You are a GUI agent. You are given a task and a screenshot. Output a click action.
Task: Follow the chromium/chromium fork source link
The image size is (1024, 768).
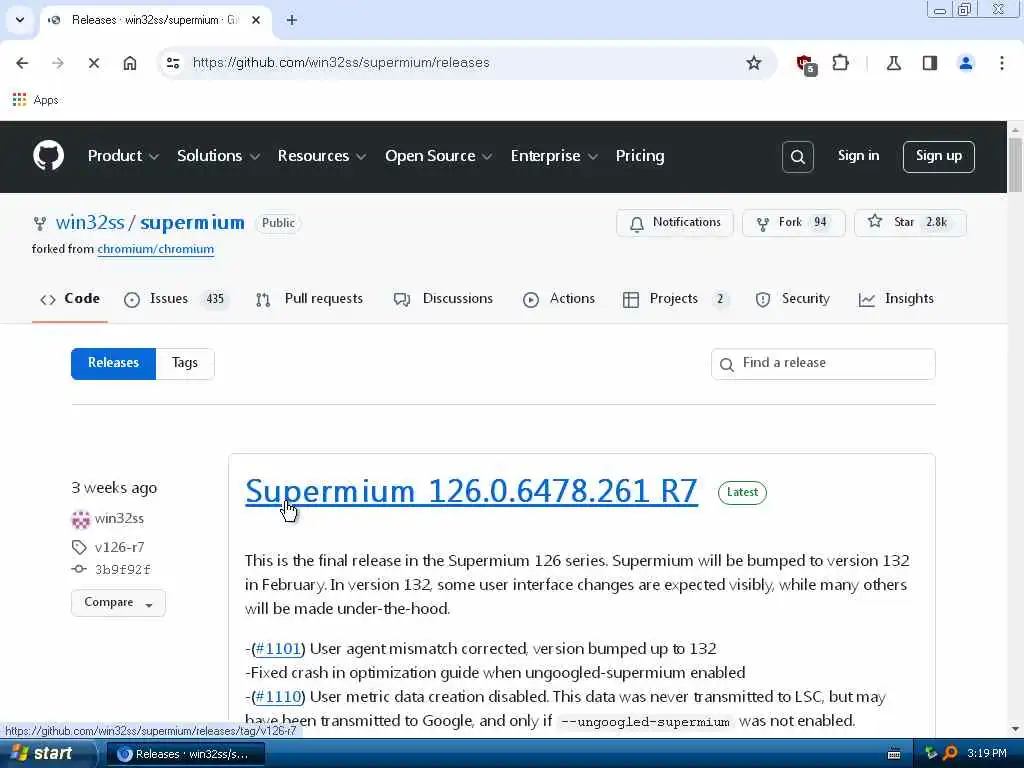click(155, 249)
